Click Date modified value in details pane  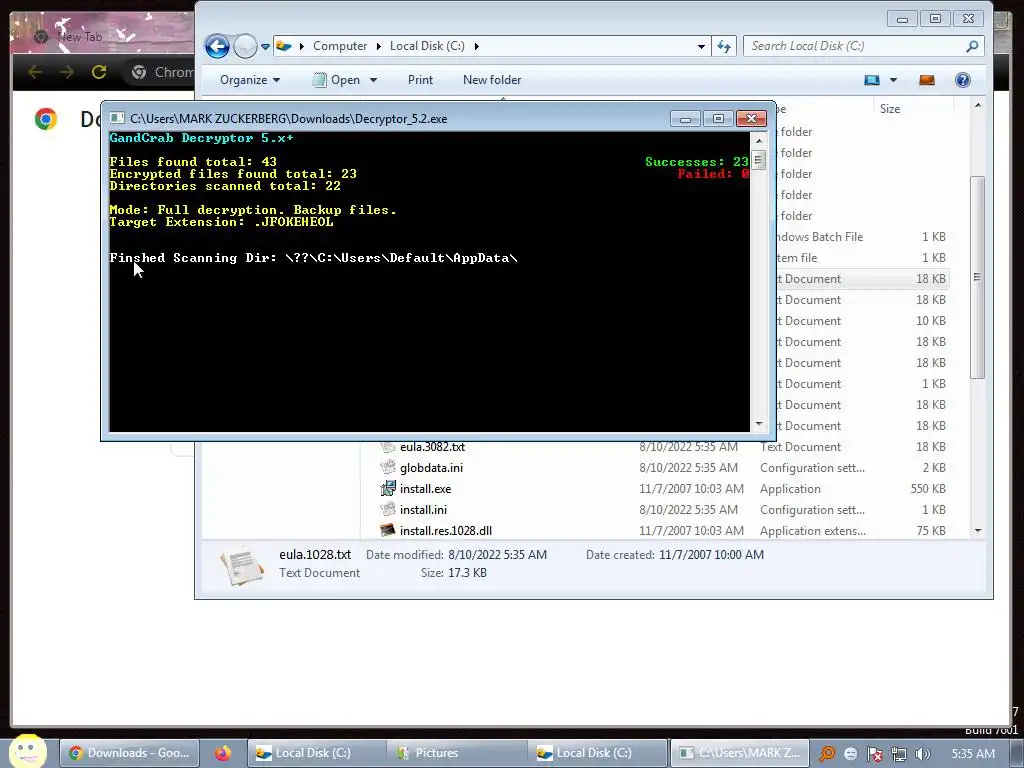pyautogui.click(x=497, y=554)
